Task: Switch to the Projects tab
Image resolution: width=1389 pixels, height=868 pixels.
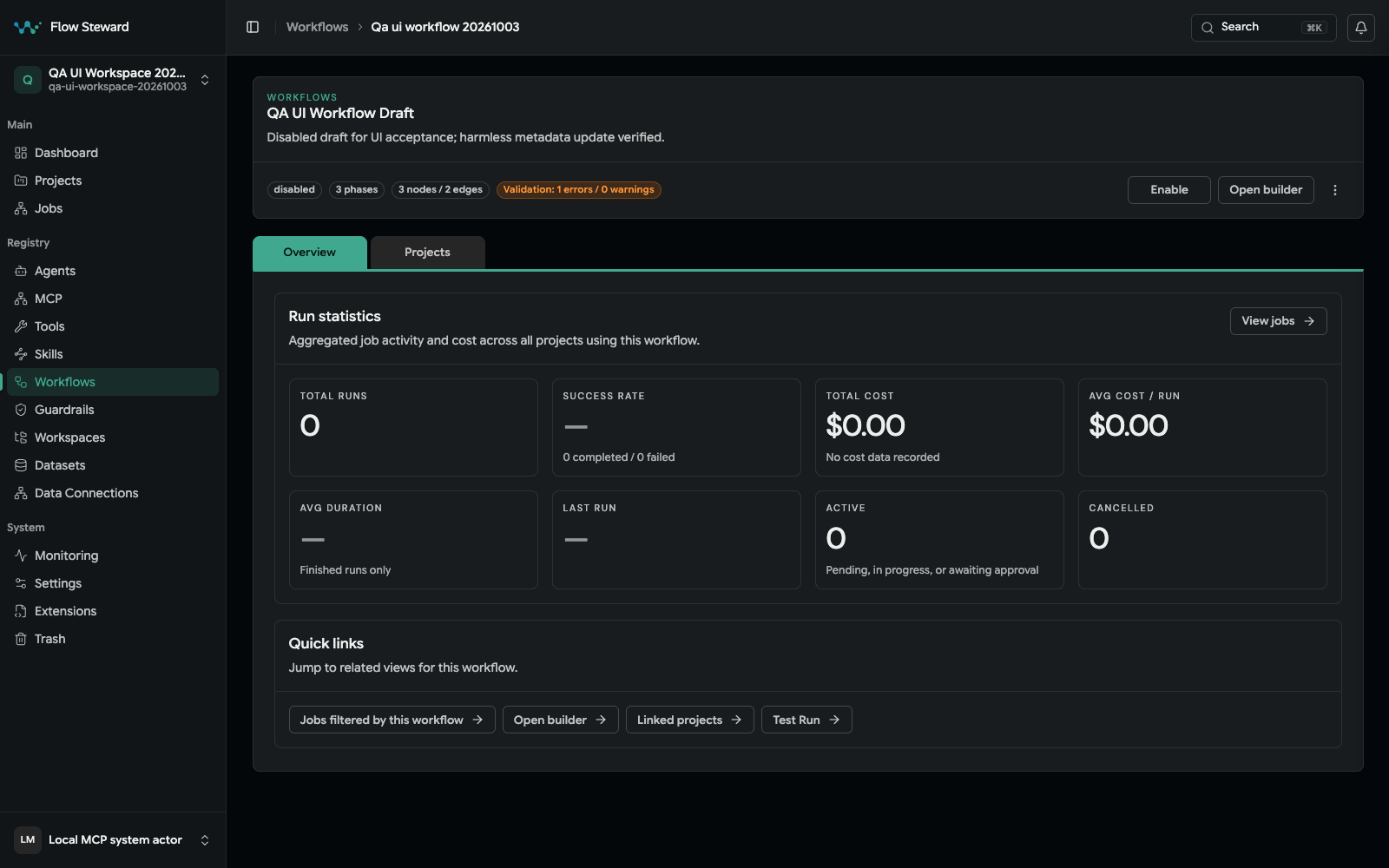Action: click(x=427, y=253)
